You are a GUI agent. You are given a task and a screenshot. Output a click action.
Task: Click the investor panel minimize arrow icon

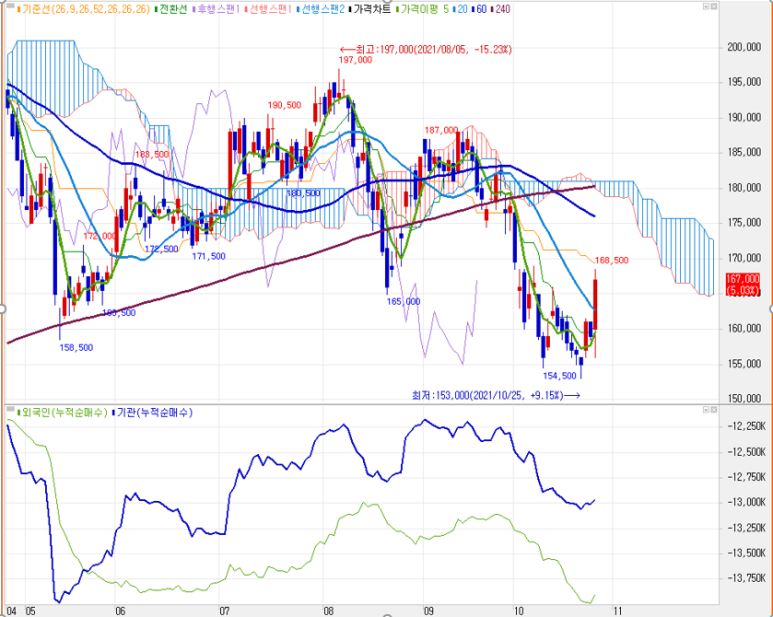tap(706, 410)
